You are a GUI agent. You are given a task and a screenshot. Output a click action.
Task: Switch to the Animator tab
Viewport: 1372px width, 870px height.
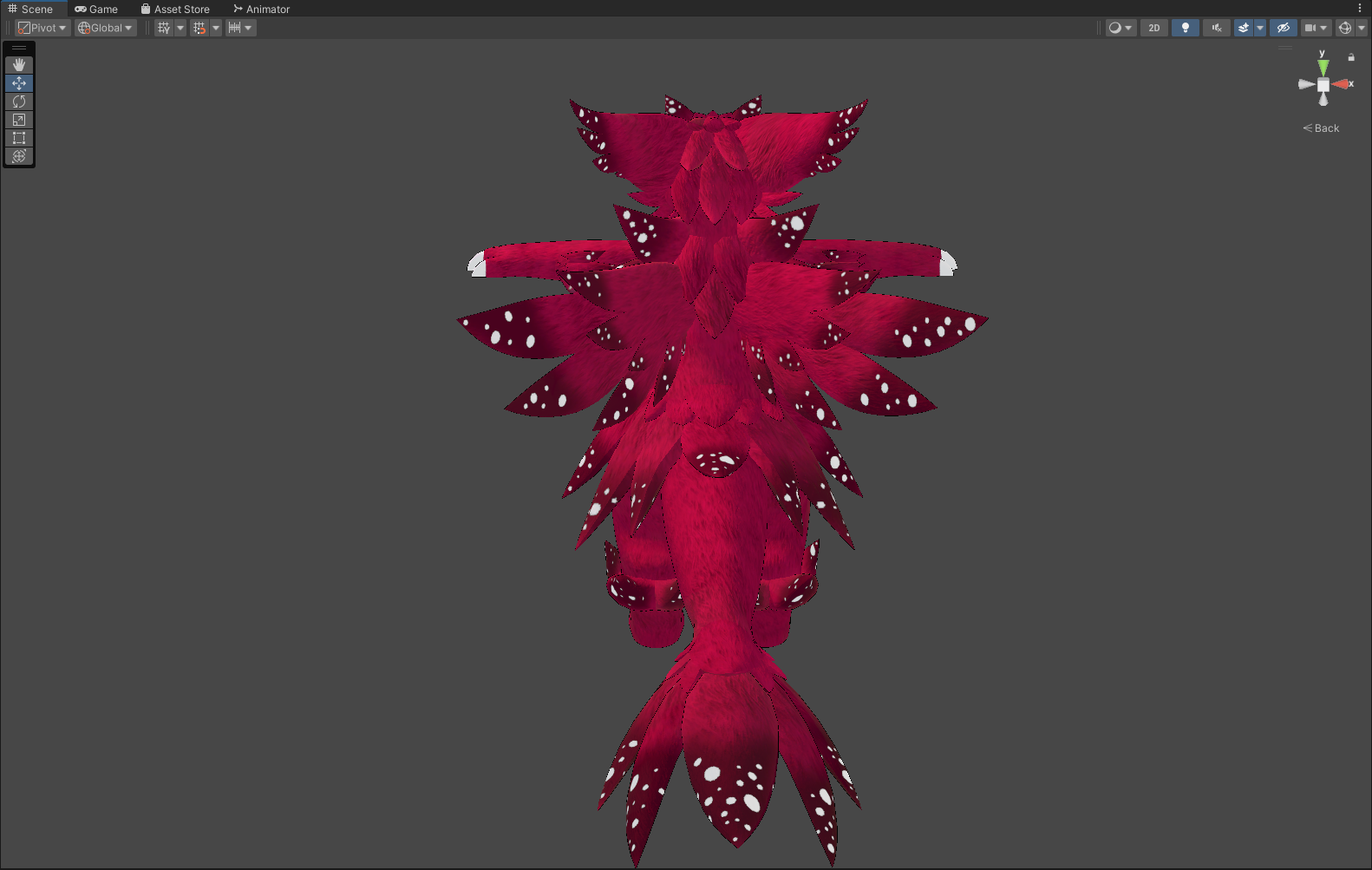[x=261, y=9]
